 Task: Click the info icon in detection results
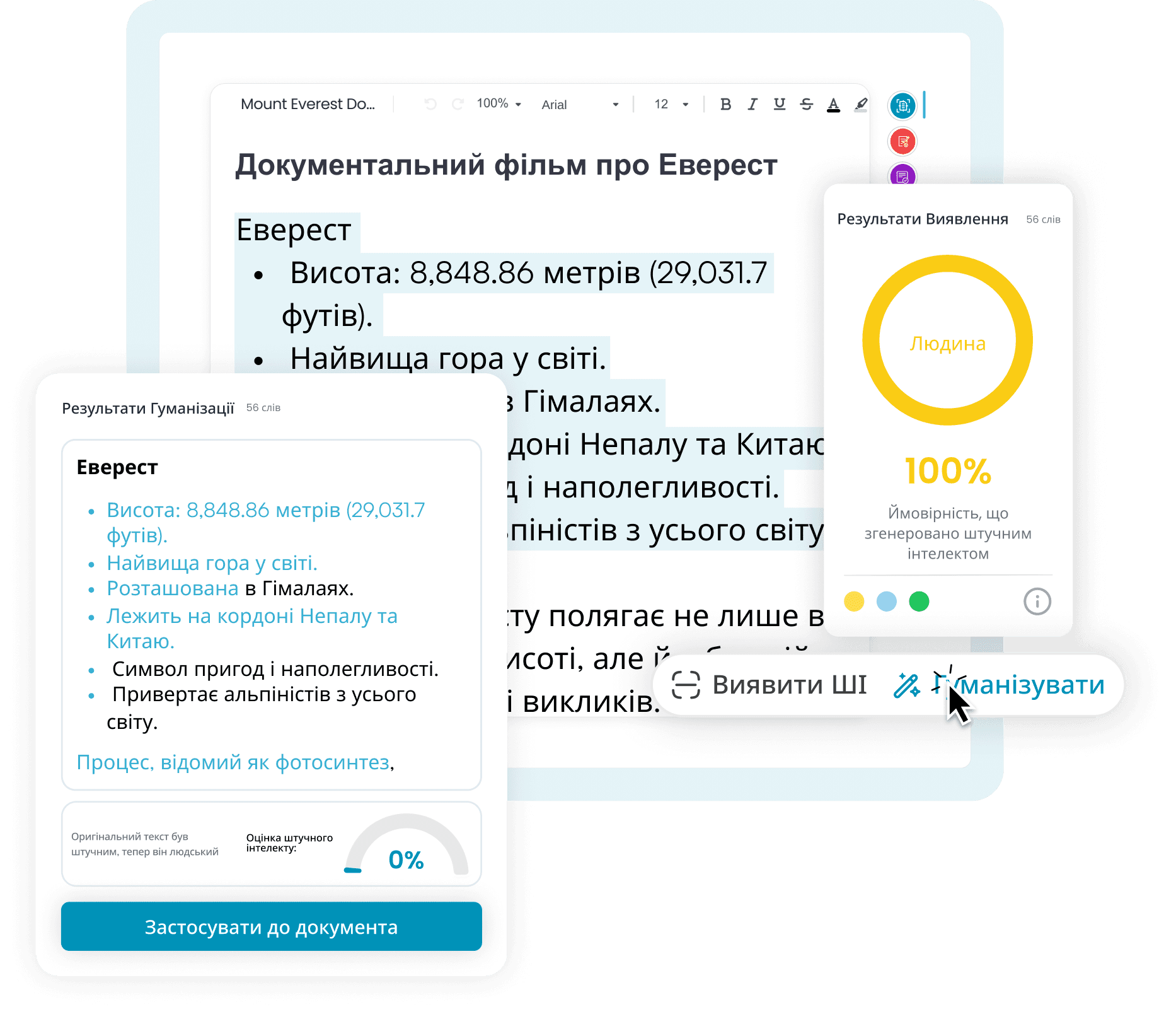pos(1037,602)
